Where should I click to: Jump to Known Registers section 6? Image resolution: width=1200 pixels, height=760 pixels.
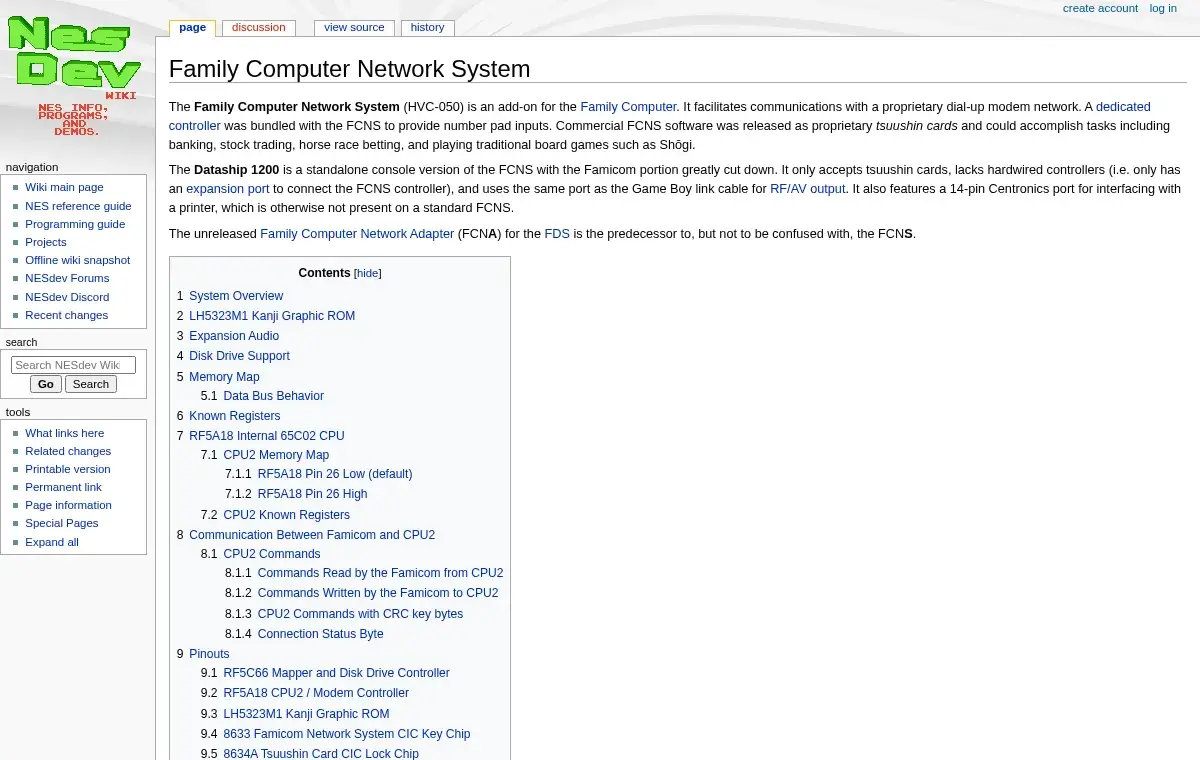[234, 416]
